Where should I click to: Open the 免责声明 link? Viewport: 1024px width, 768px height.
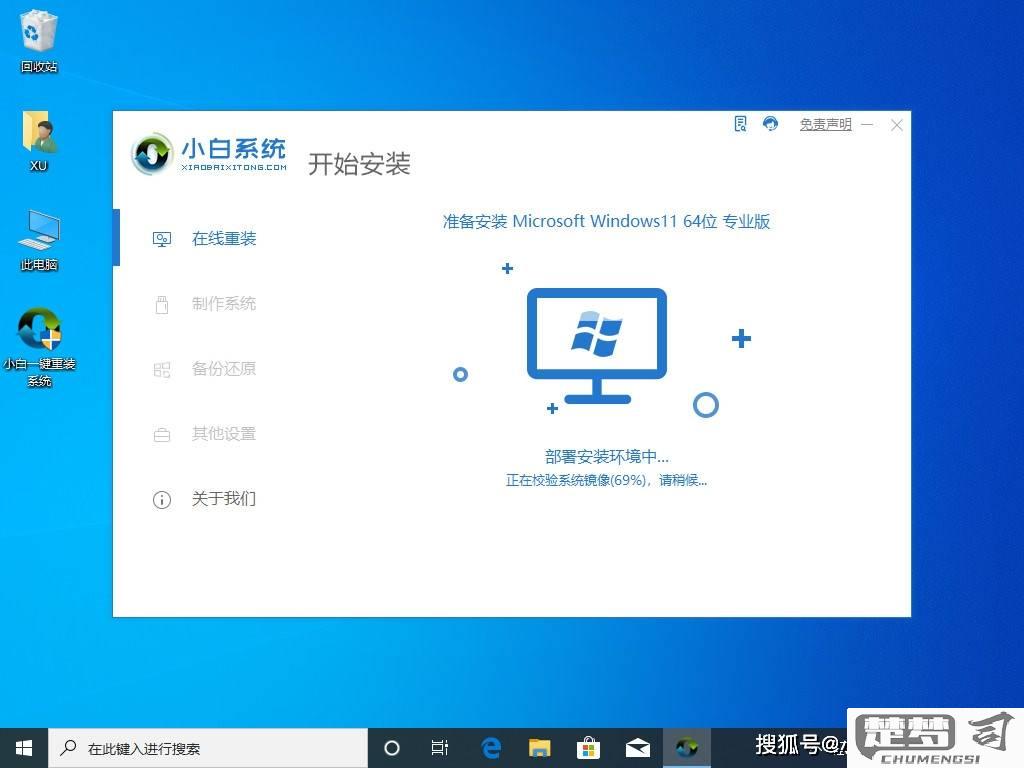825,124
